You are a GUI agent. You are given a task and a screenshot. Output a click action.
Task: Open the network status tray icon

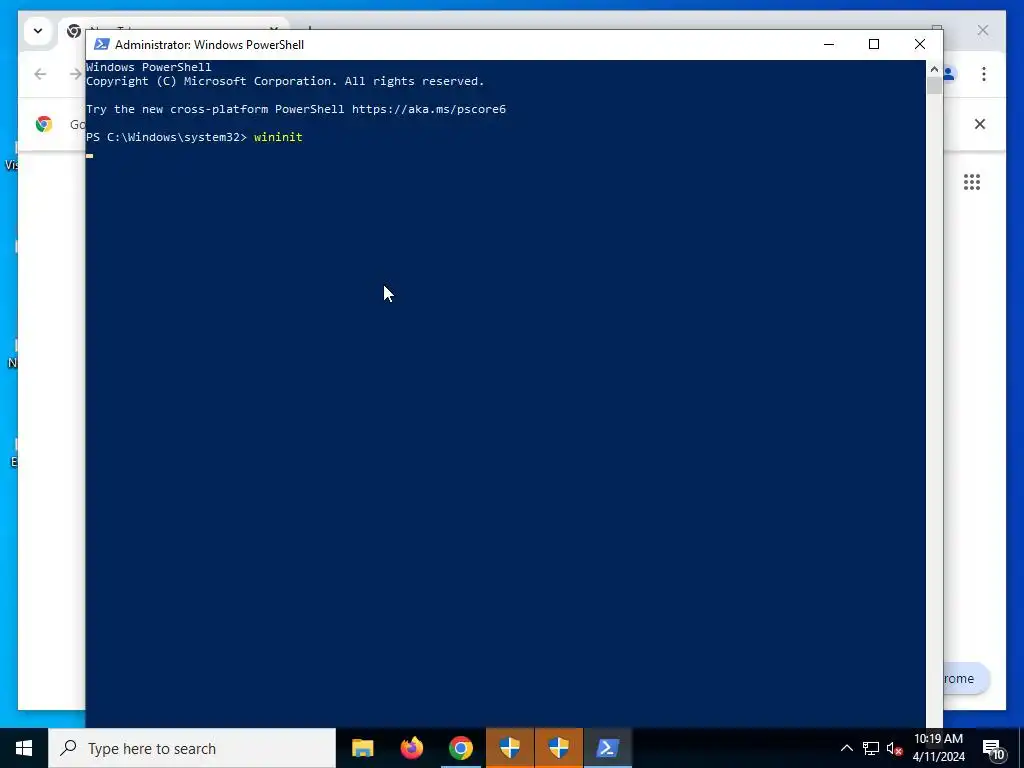click(x=871, y=748)
